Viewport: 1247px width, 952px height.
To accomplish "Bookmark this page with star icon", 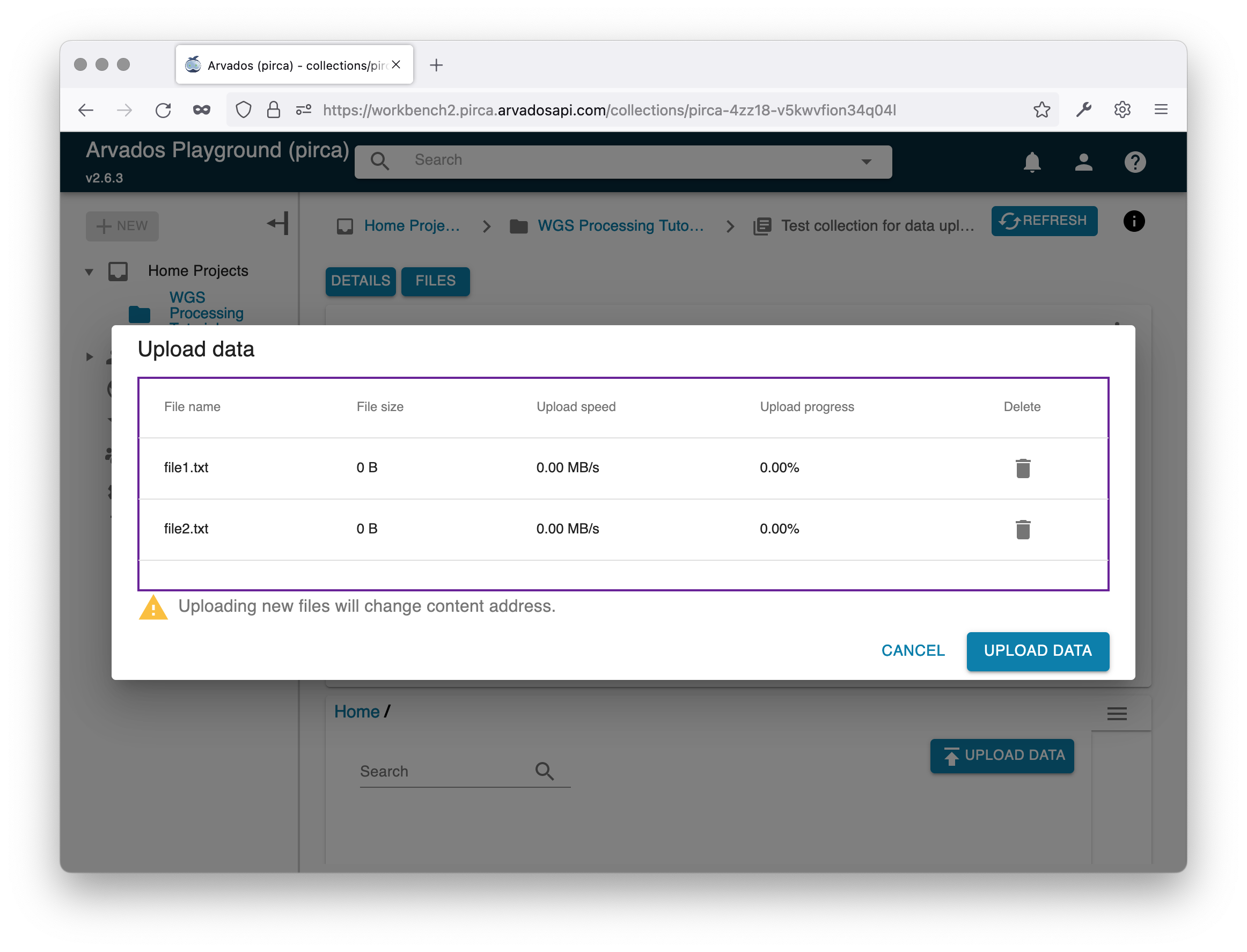I will point(1041,109).
